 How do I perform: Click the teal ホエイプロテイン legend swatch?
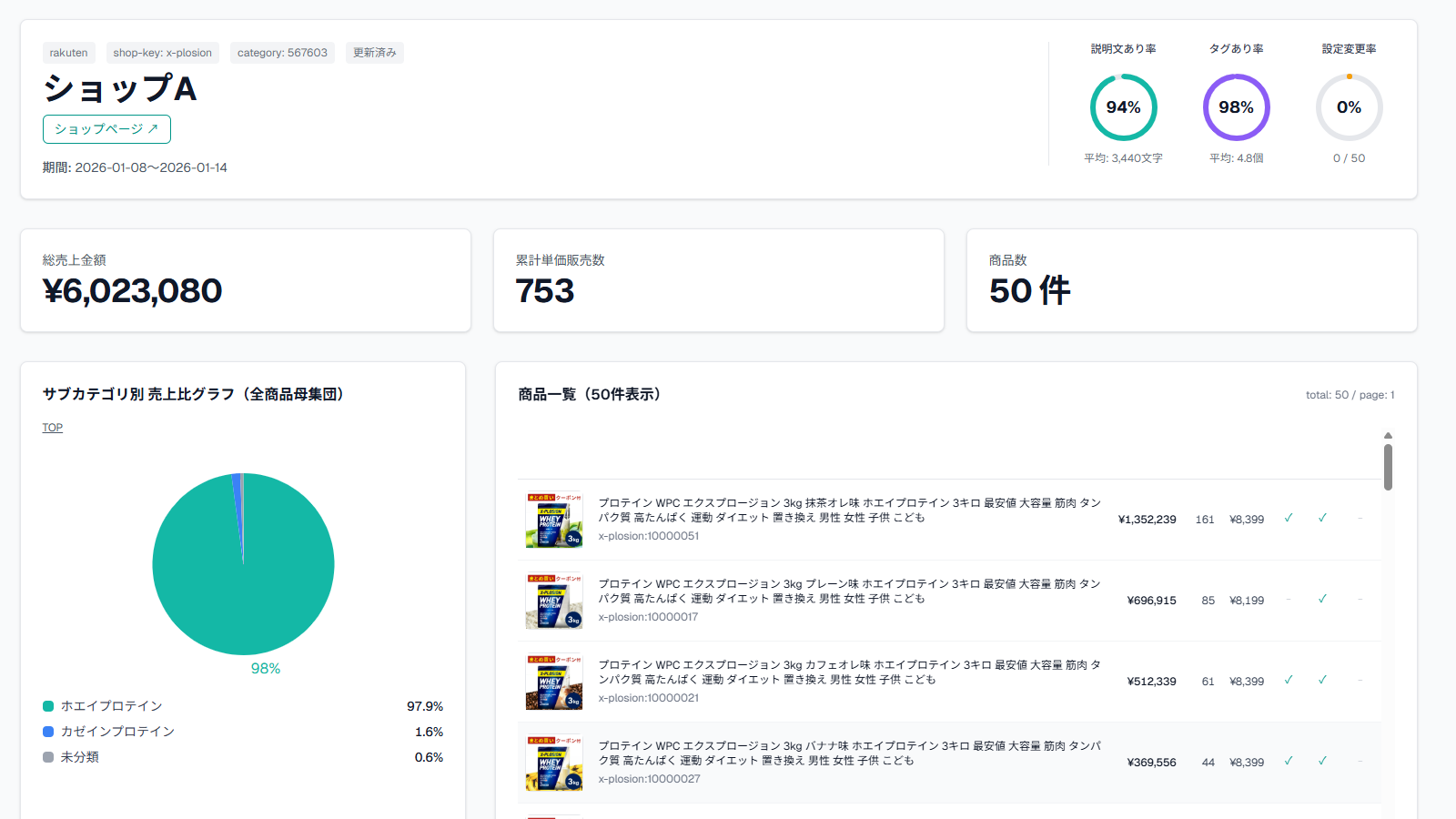[x=48, y=706]
